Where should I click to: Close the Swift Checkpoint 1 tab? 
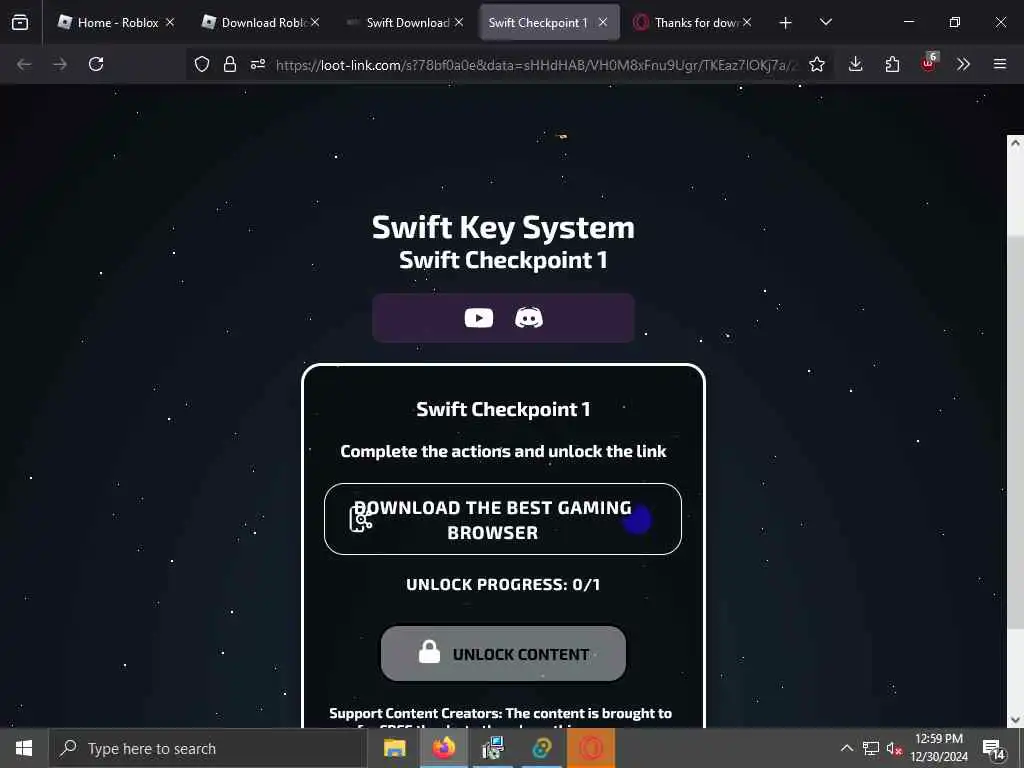(x=603, y=22)
